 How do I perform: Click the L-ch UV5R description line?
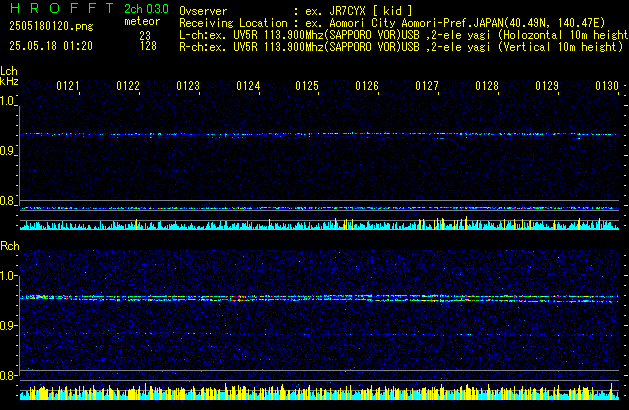coord(404,35)
